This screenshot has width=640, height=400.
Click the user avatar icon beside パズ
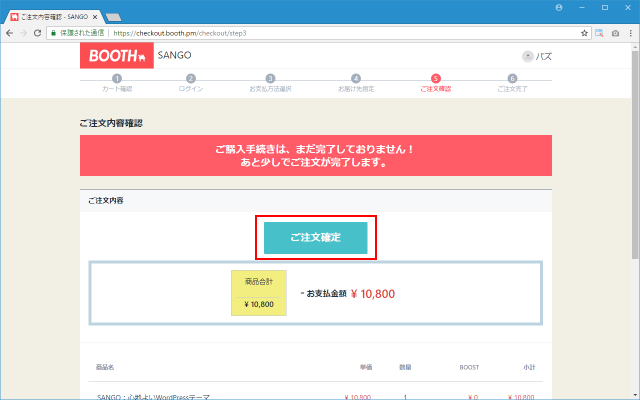[x=527, y=56]
